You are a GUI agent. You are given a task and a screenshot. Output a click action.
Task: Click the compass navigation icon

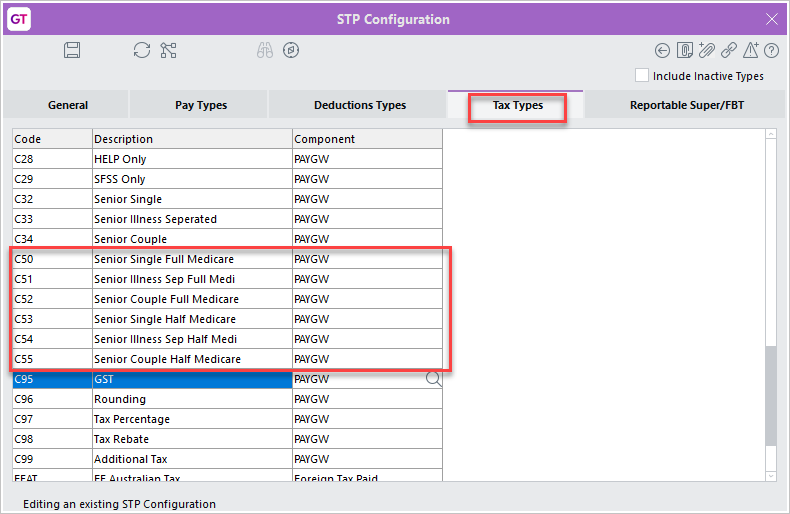click(x=291, y=50)
